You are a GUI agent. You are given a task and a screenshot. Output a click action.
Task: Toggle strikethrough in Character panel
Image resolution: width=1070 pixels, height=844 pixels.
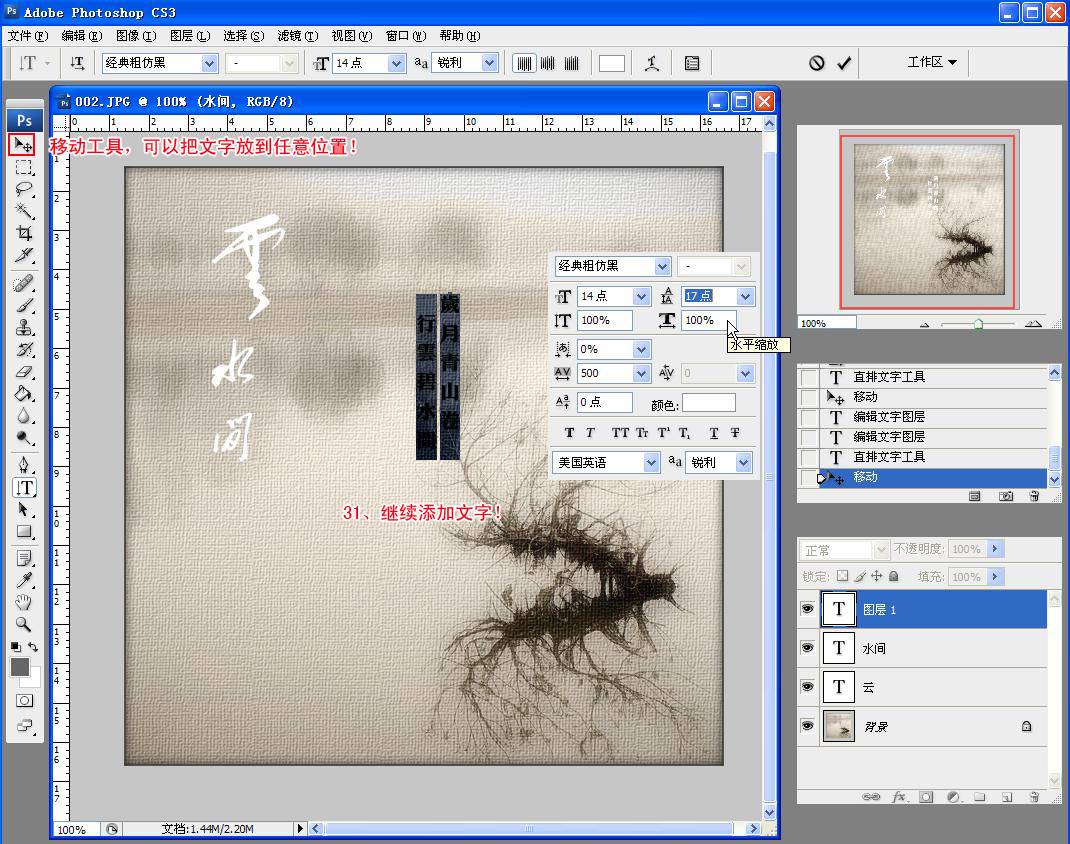tap(735, 433)
